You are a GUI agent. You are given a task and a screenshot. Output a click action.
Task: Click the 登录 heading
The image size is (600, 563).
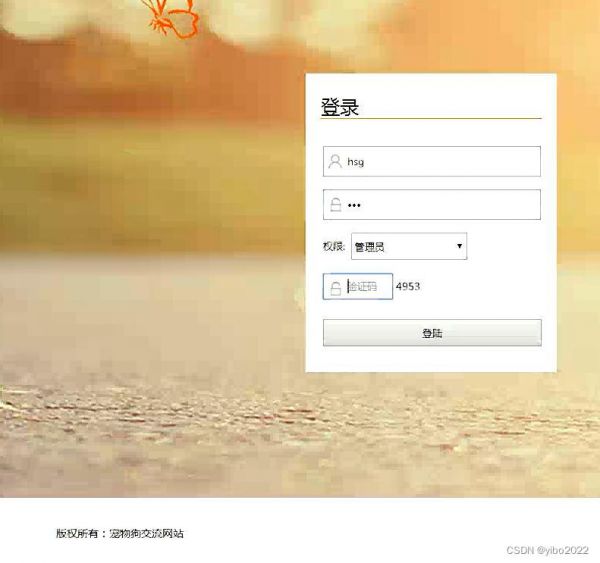pos(339,107)
